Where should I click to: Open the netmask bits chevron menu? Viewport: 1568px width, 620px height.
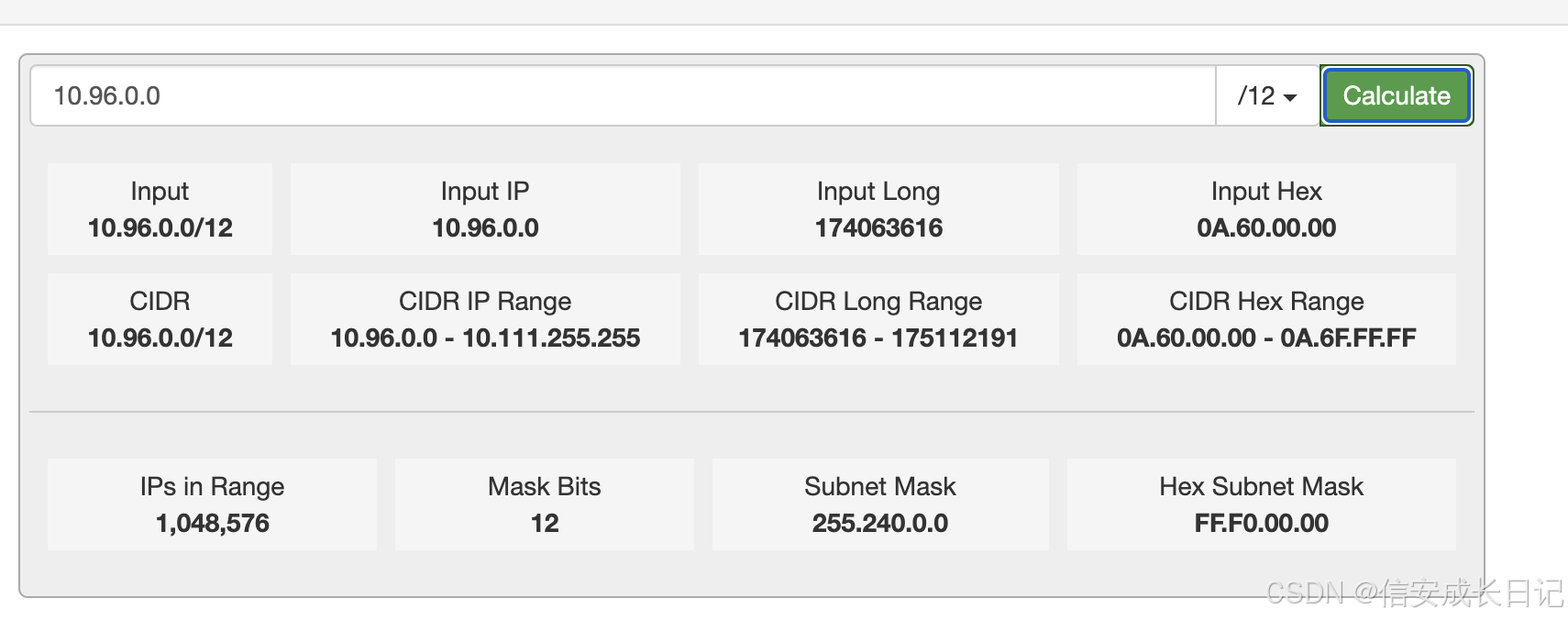click(x=1293, y=95)
